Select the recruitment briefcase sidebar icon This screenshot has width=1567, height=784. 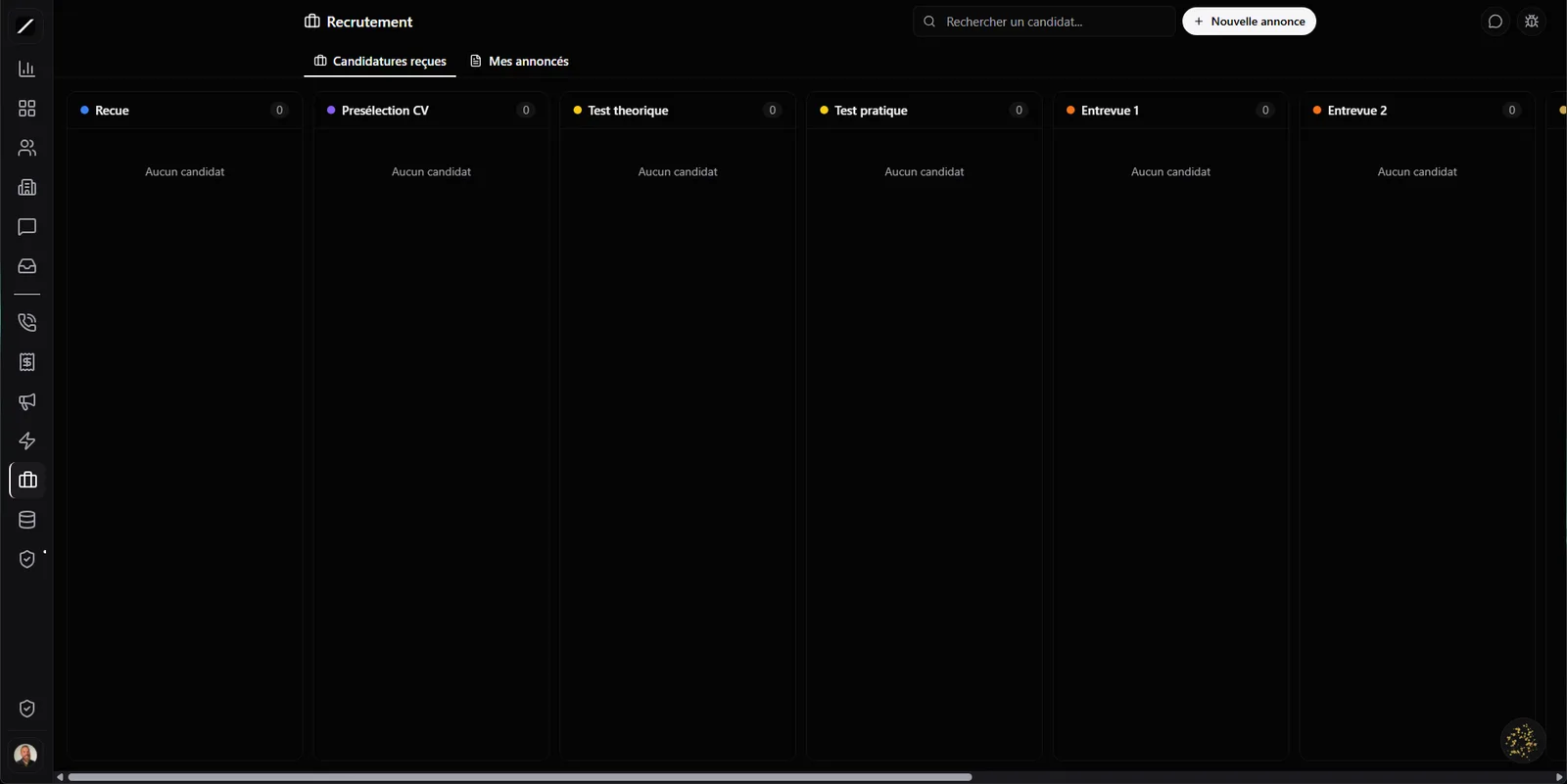tap(27, 481)
